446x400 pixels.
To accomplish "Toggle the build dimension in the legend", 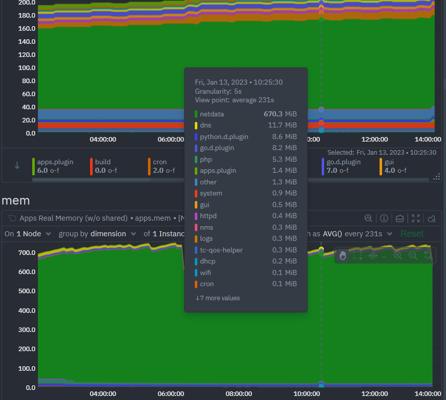I will tap(104, 166).
